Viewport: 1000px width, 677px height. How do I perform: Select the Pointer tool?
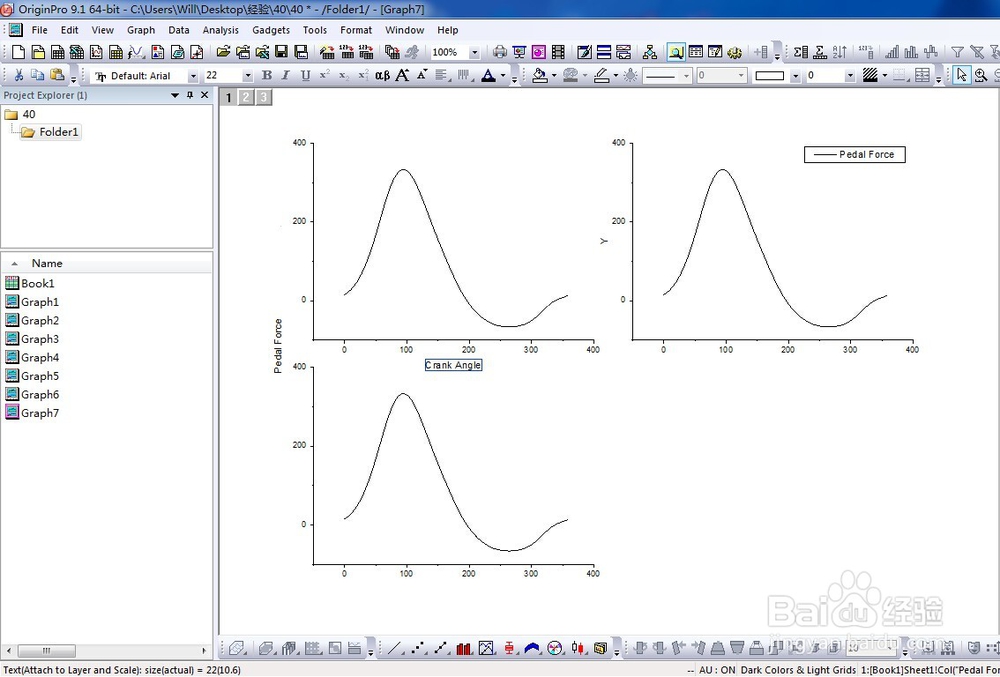point(961,75)
